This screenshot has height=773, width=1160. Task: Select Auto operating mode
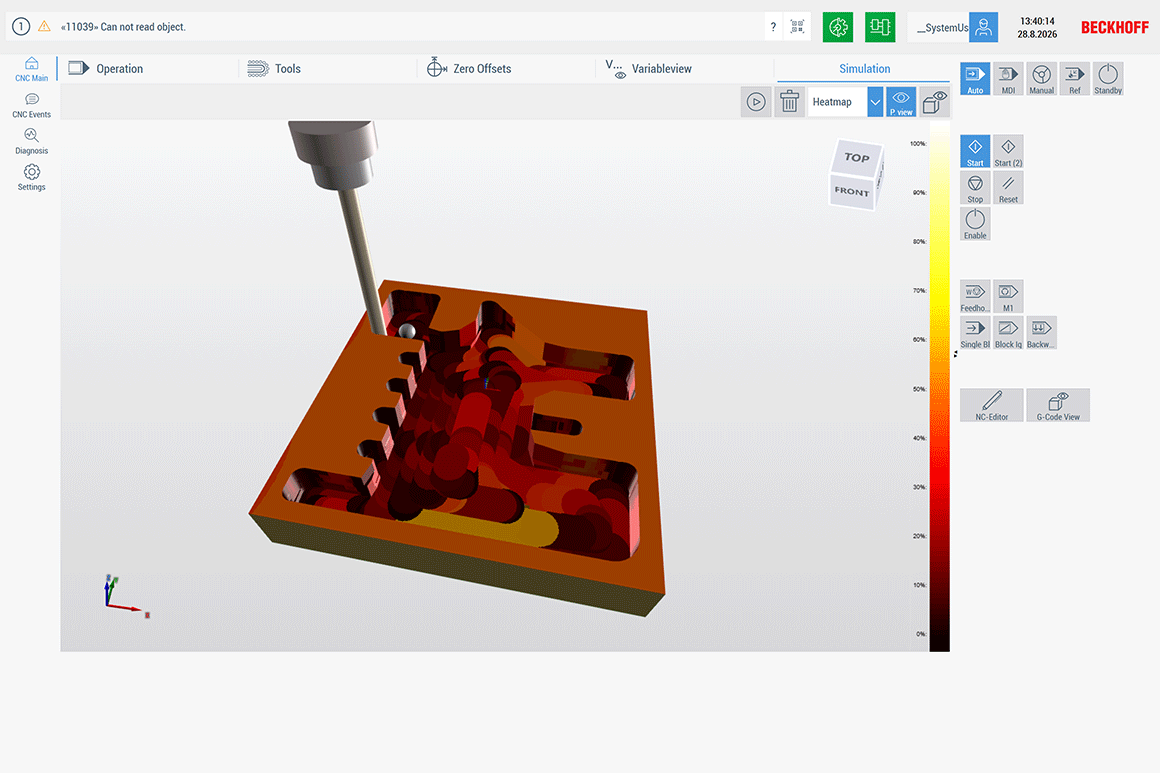tap(975, 78)
